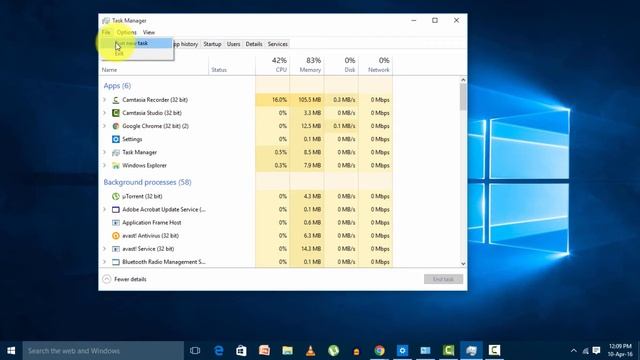
Task: Click the Google Chrome process icon in list
Action: [x=116, y=126]
